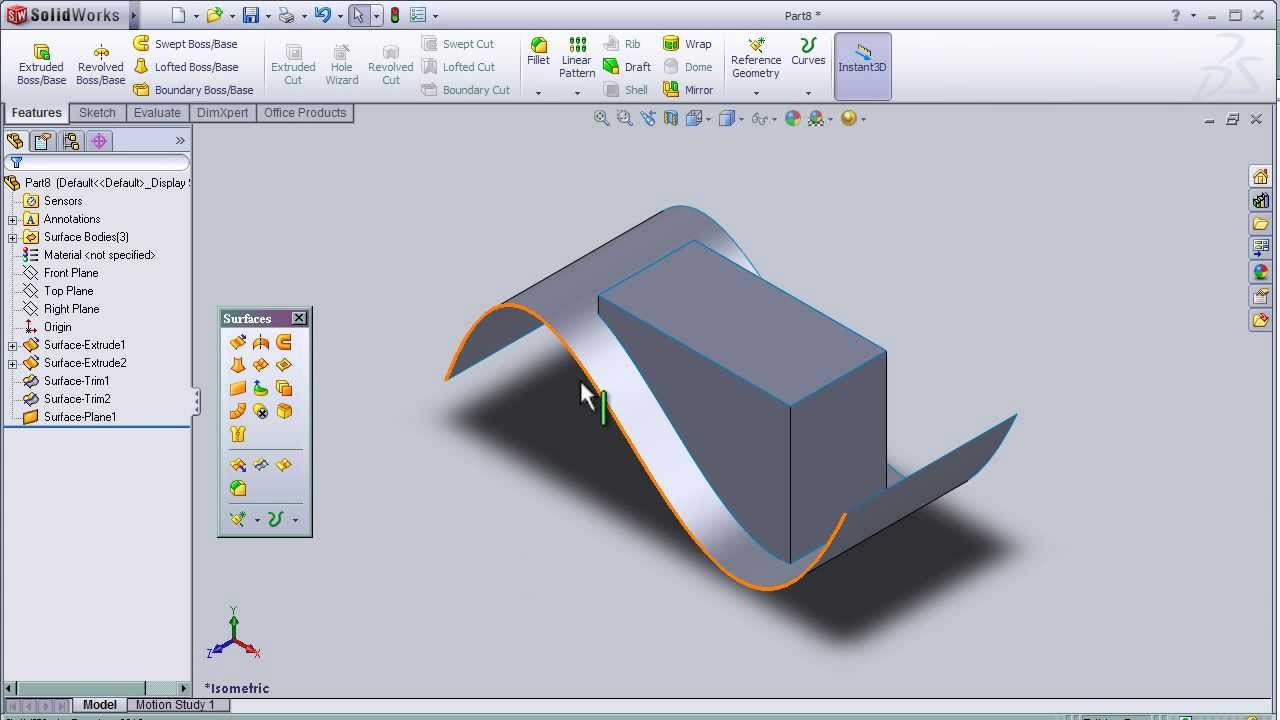Expand the Surface Bodies(3) tree node

(x=13, y=237)
